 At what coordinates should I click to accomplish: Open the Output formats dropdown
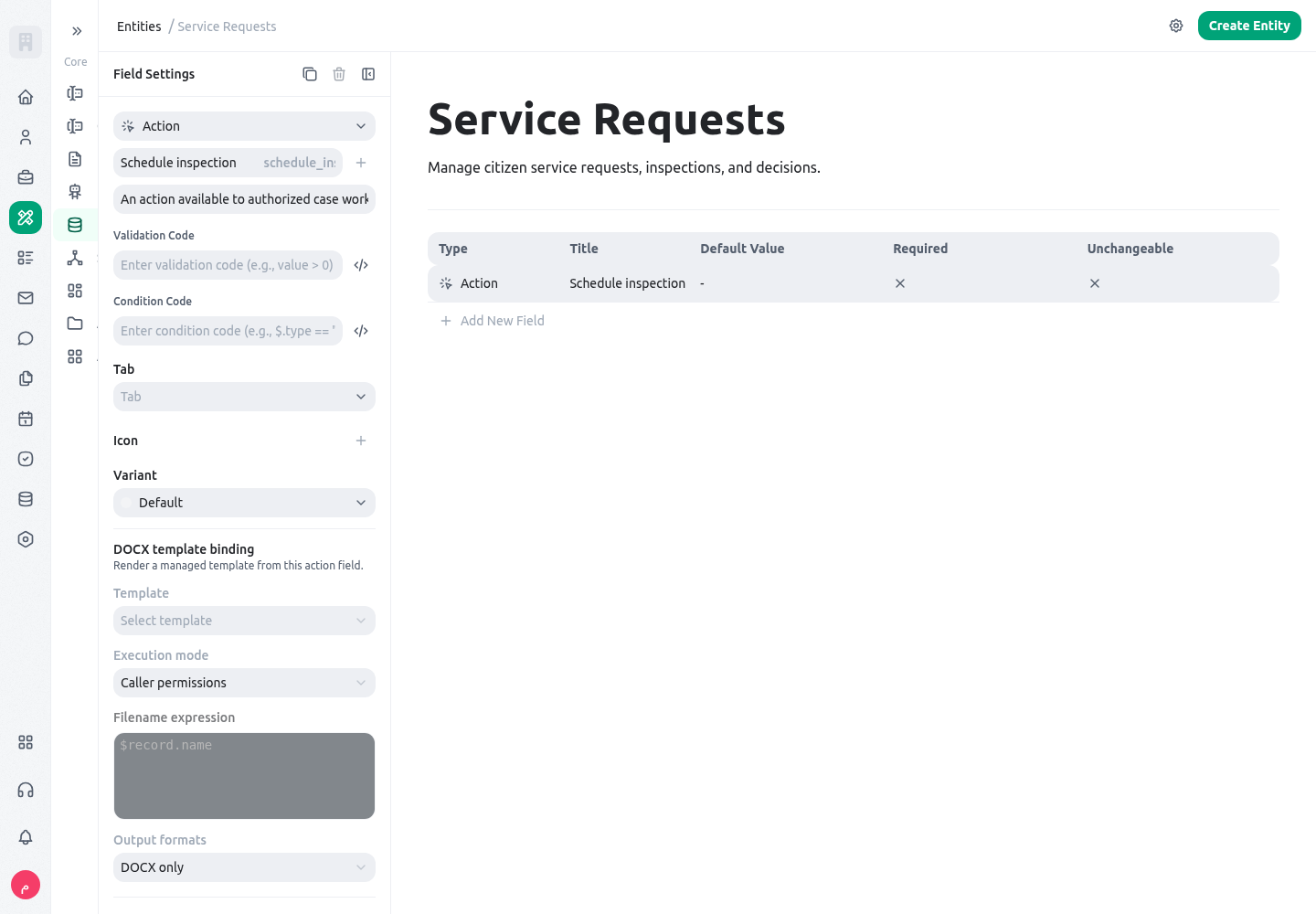pos(244,867)
